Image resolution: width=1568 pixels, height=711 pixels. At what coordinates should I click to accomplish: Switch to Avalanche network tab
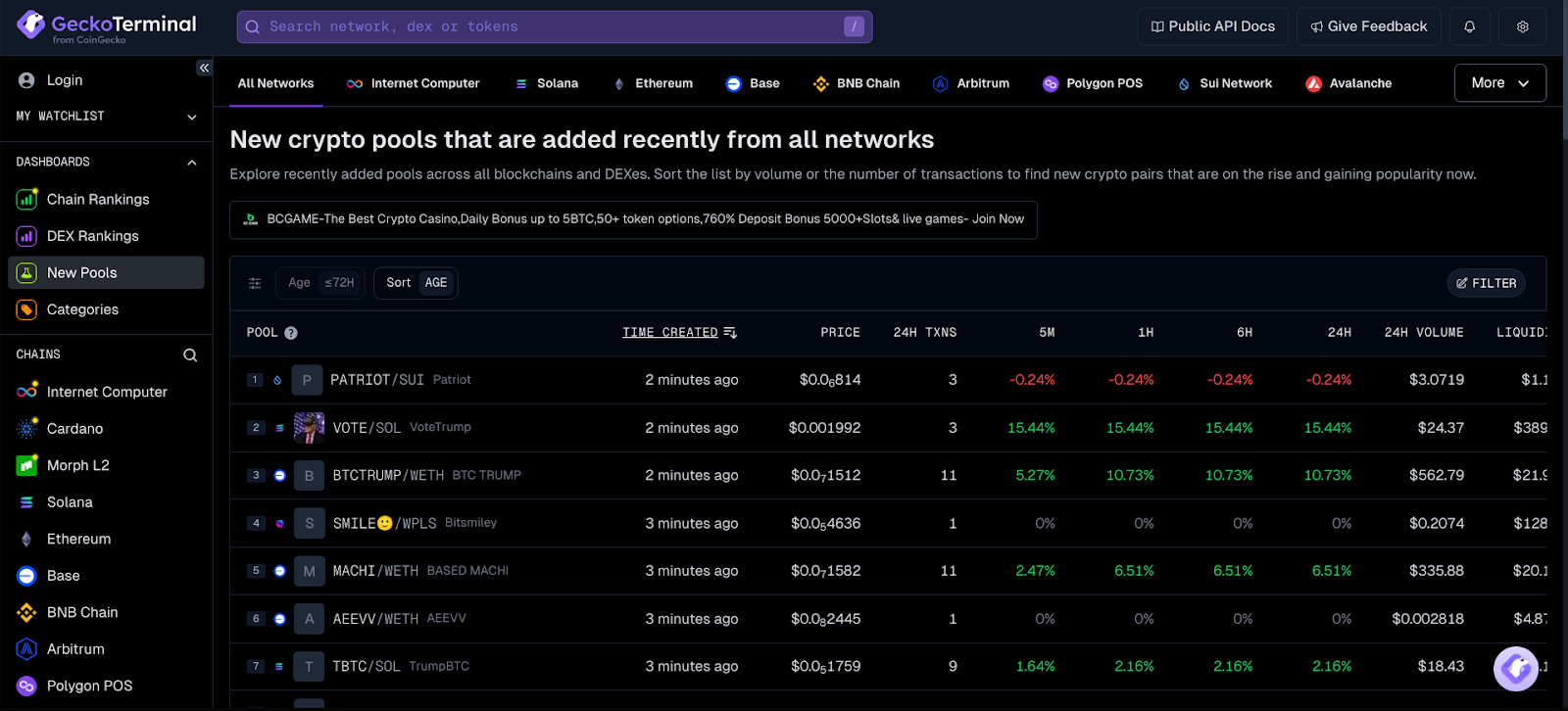pyautogui.click(x=1348, y=83)
